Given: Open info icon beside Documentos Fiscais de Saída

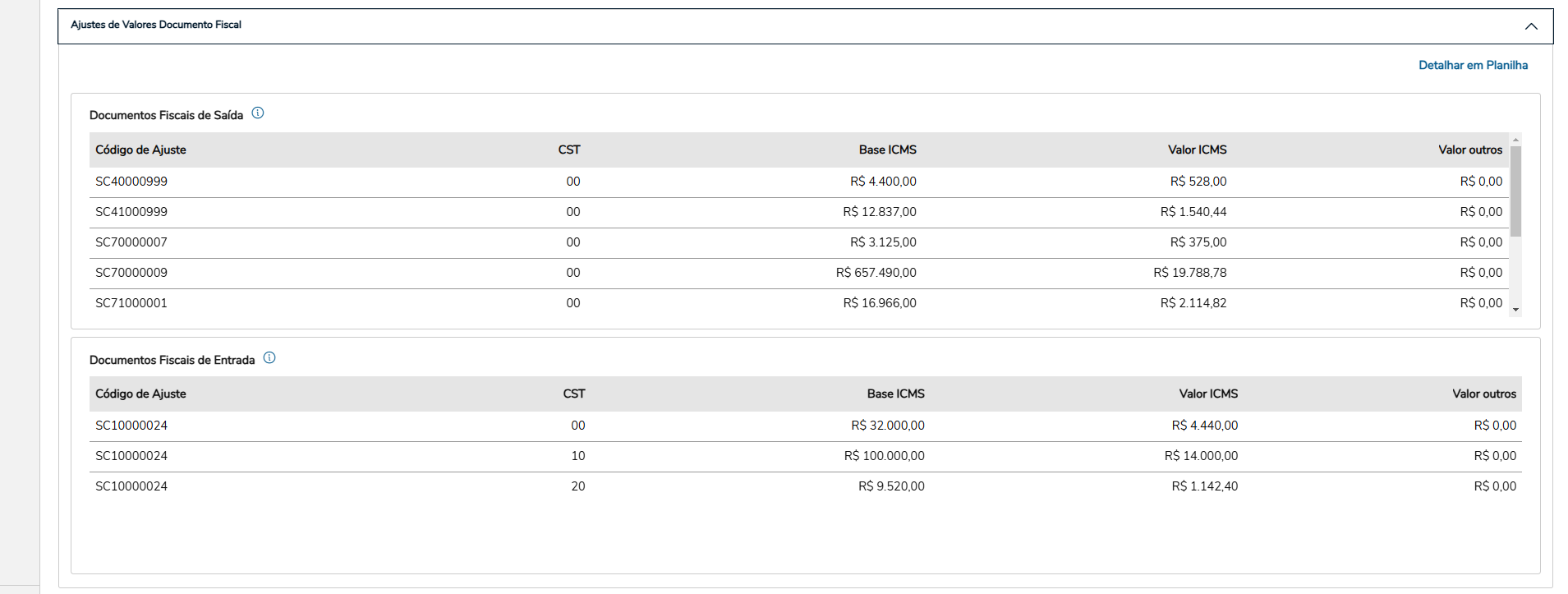Looking at the screenshot, I should pyautogui.click(x=258, y=113).
